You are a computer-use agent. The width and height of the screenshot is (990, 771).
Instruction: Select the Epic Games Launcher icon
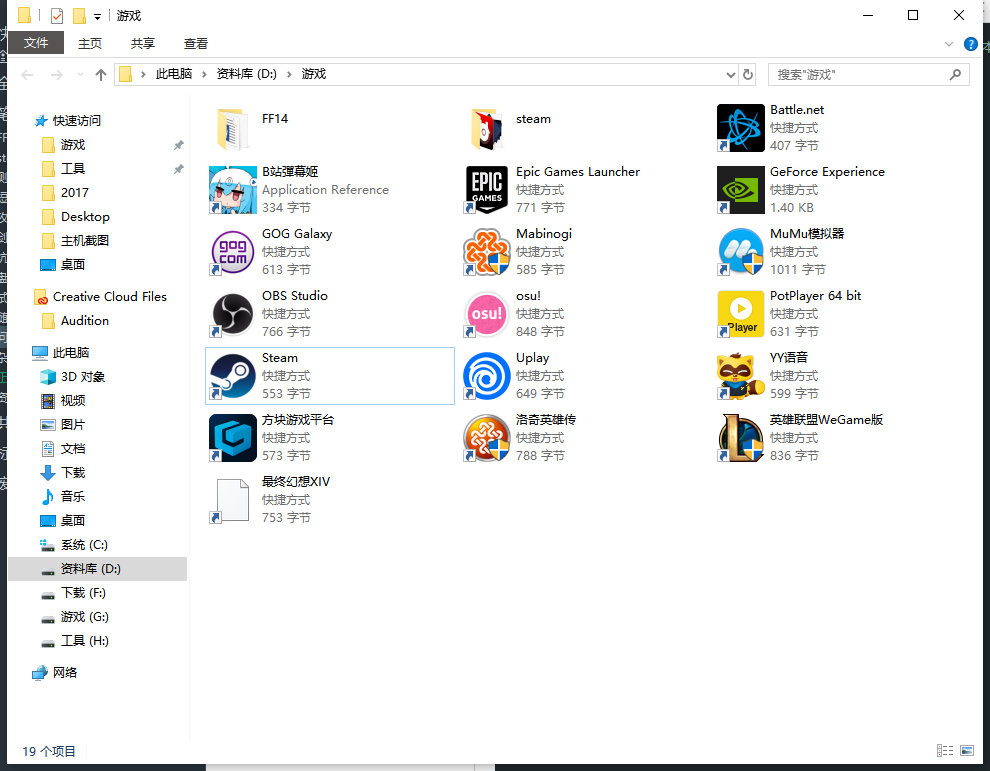487,190
